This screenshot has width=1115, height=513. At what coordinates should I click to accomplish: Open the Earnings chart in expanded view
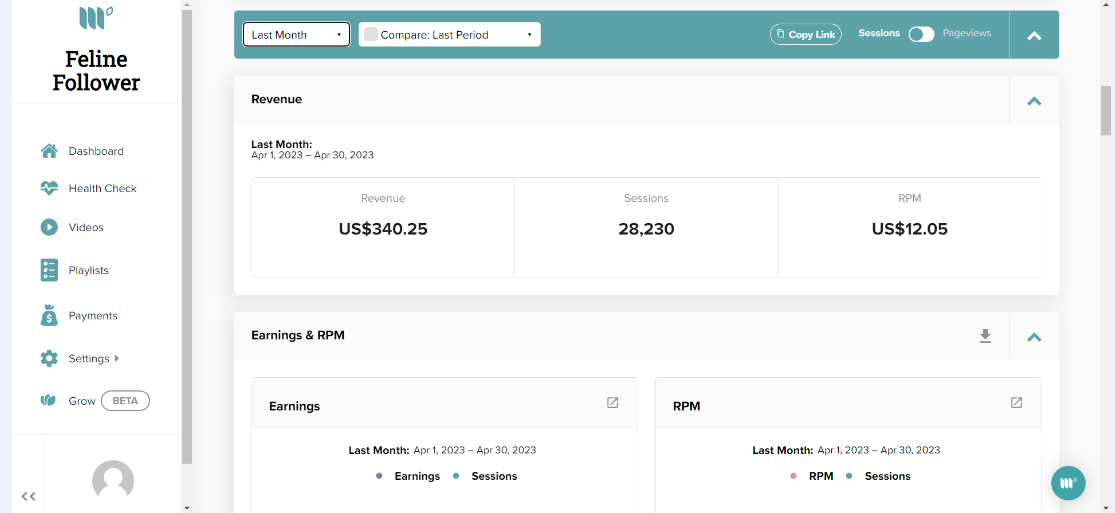point(612,403)
